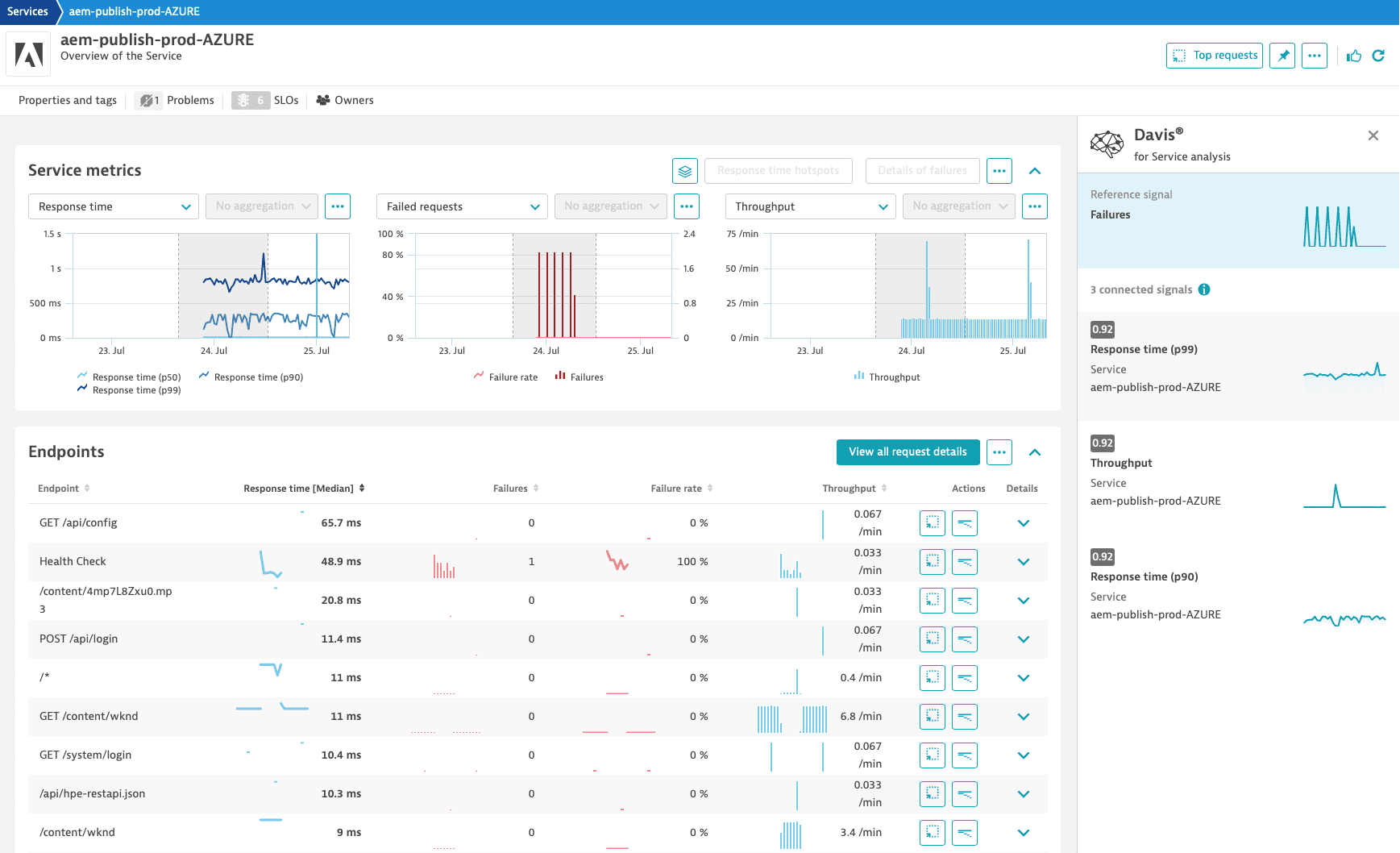
Task: Open the Throughput metric dropdown
Action: click(811, 206)
